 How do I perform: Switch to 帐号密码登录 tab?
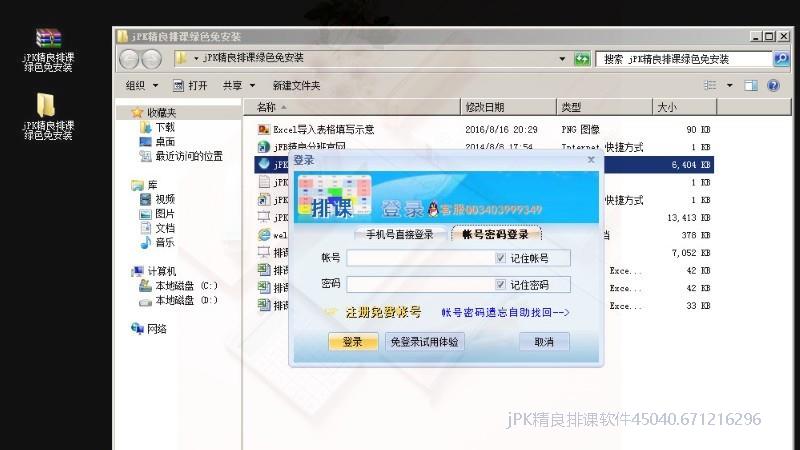(496, 234)
